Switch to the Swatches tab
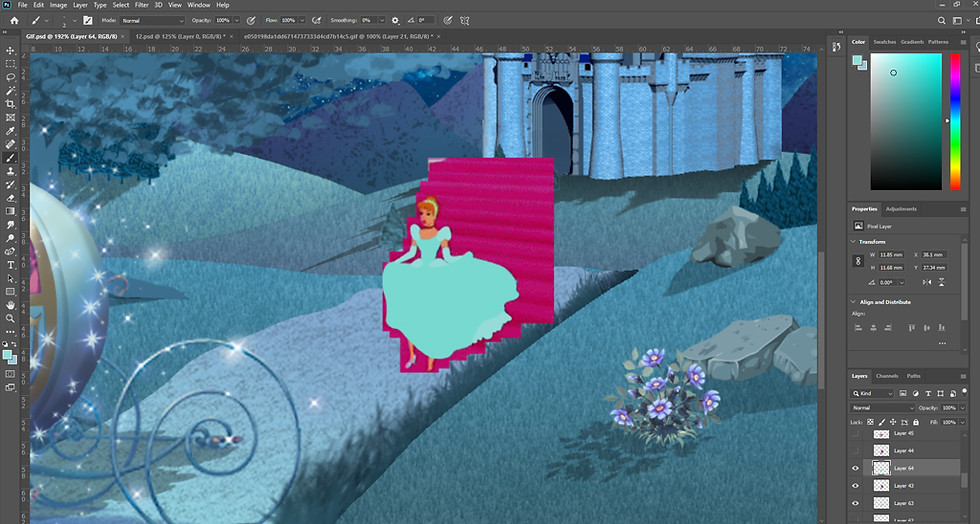 [884, 42]
